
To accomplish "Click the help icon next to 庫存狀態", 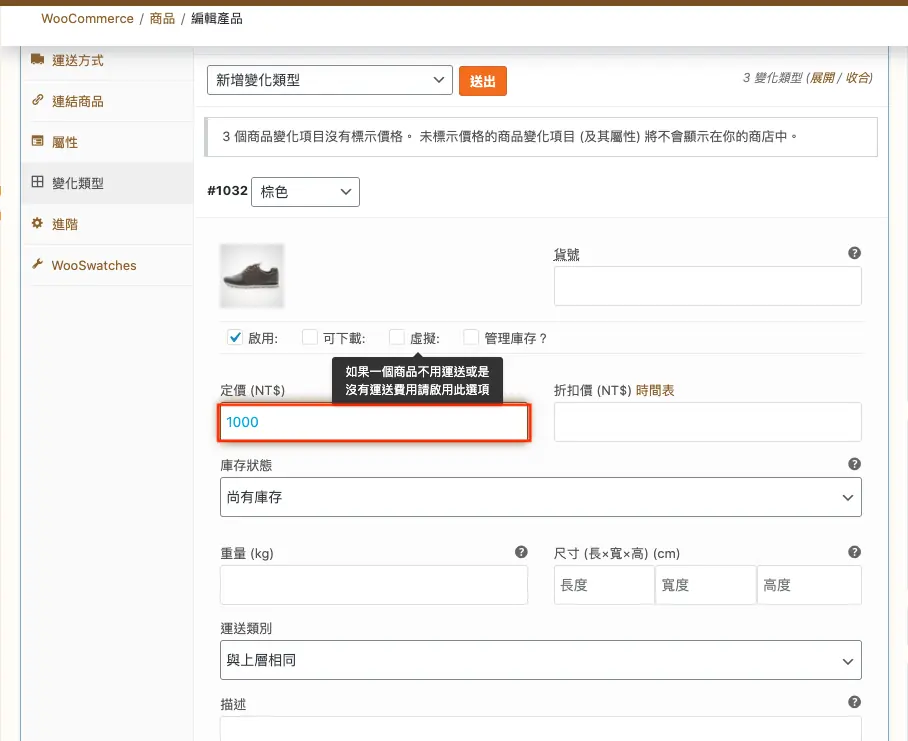I will 854,464.
